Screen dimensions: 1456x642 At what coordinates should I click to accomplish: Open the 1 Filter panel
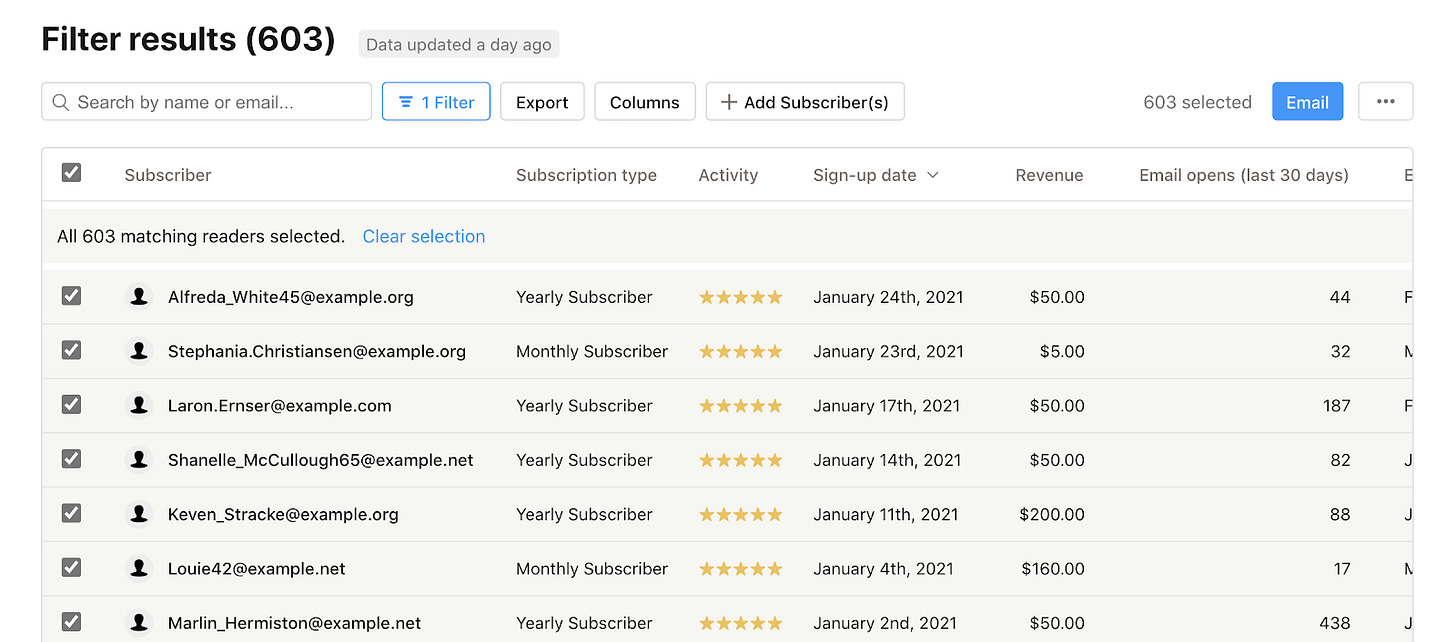[x=436, y=101]
